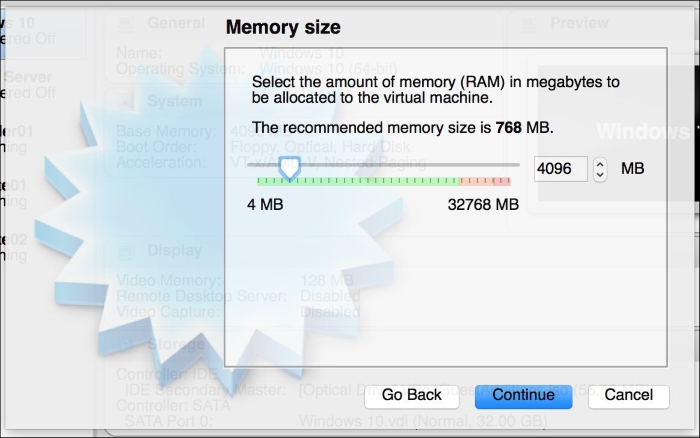
Task: Click the System section chip icon
Action: (125, 102)
